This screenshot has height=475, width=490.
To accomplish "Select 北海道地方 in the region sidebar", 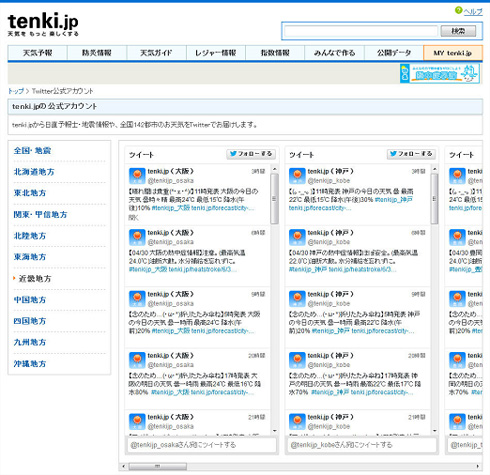I will (x=34, y=172).
